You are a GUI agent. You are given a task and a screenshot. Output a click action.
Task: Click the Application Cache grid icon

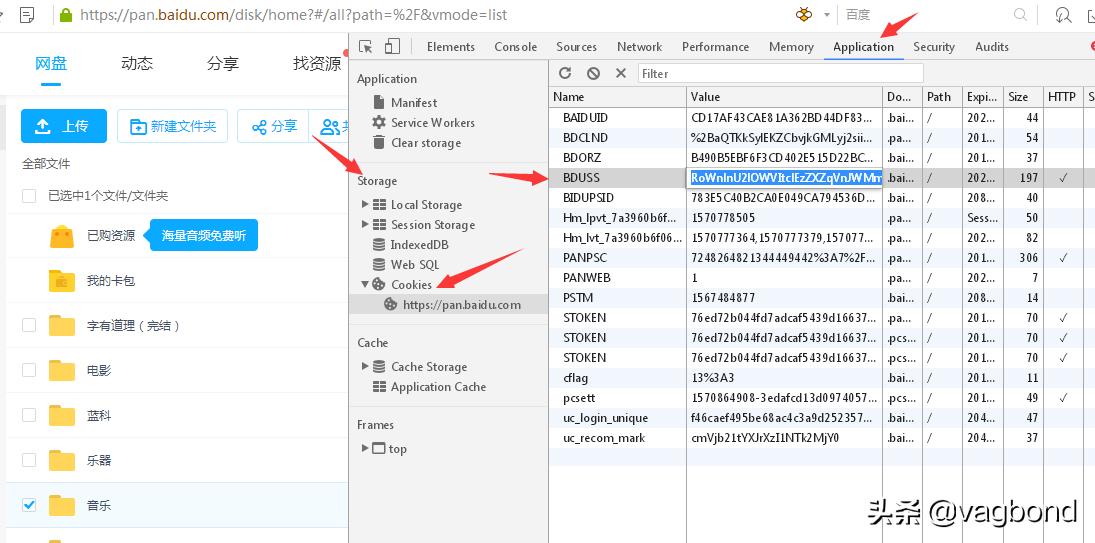click(379, 387)
